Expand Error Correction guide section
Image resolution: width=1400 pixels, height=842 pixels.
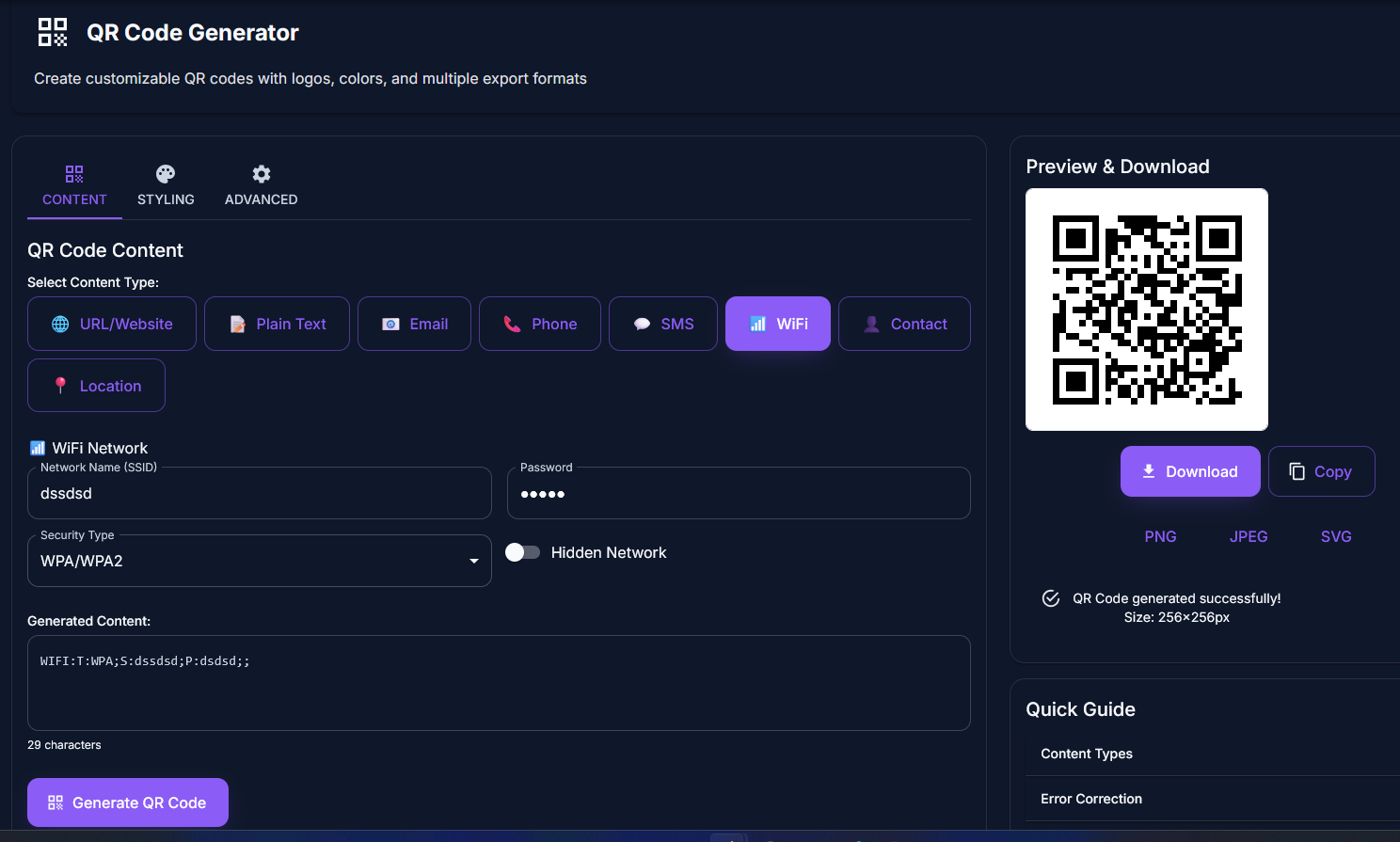(x=1213, y=799)
